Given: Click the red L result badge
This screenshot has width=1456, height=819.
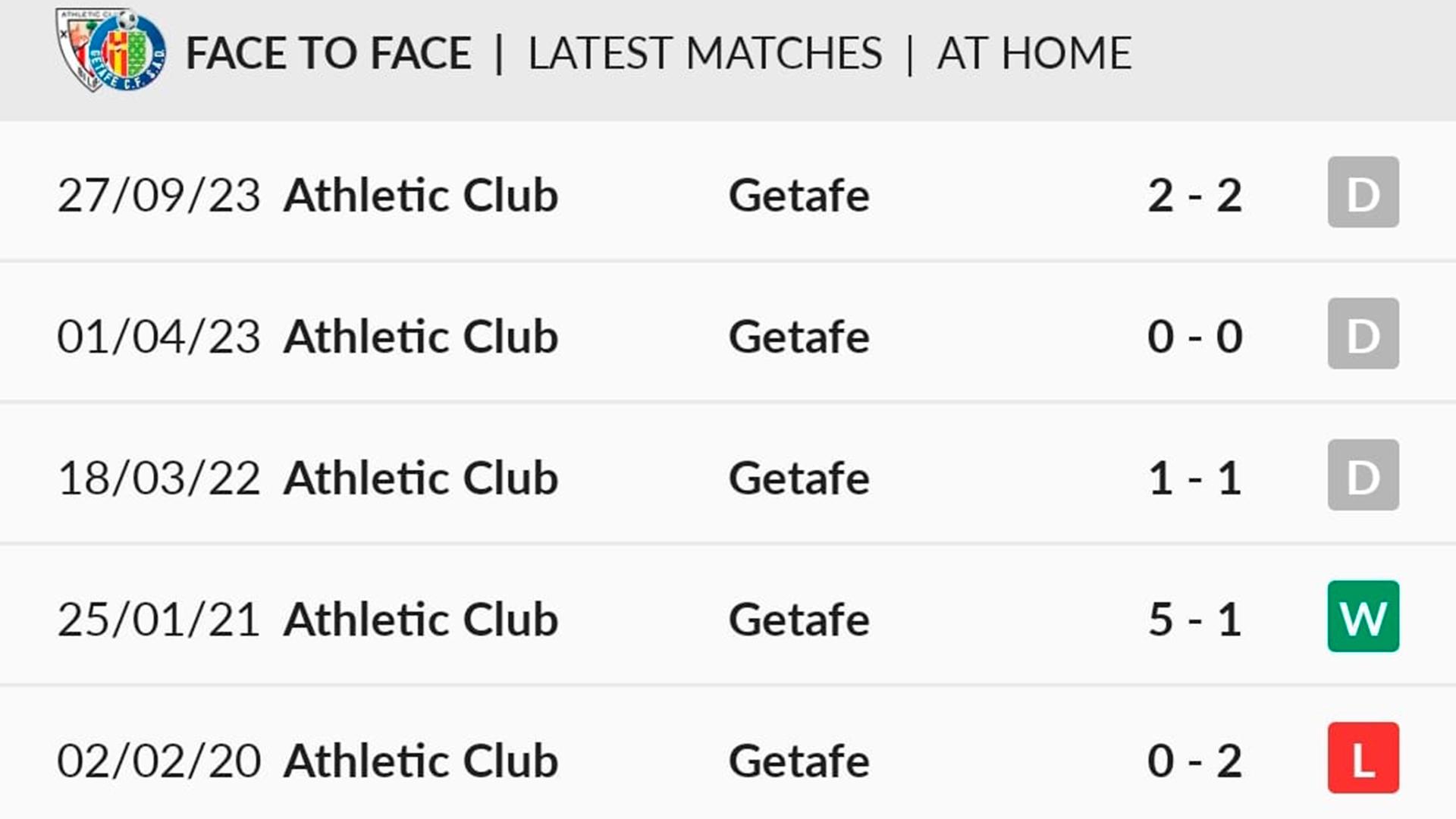Looking at the screenshot, I should point(1363,758).
